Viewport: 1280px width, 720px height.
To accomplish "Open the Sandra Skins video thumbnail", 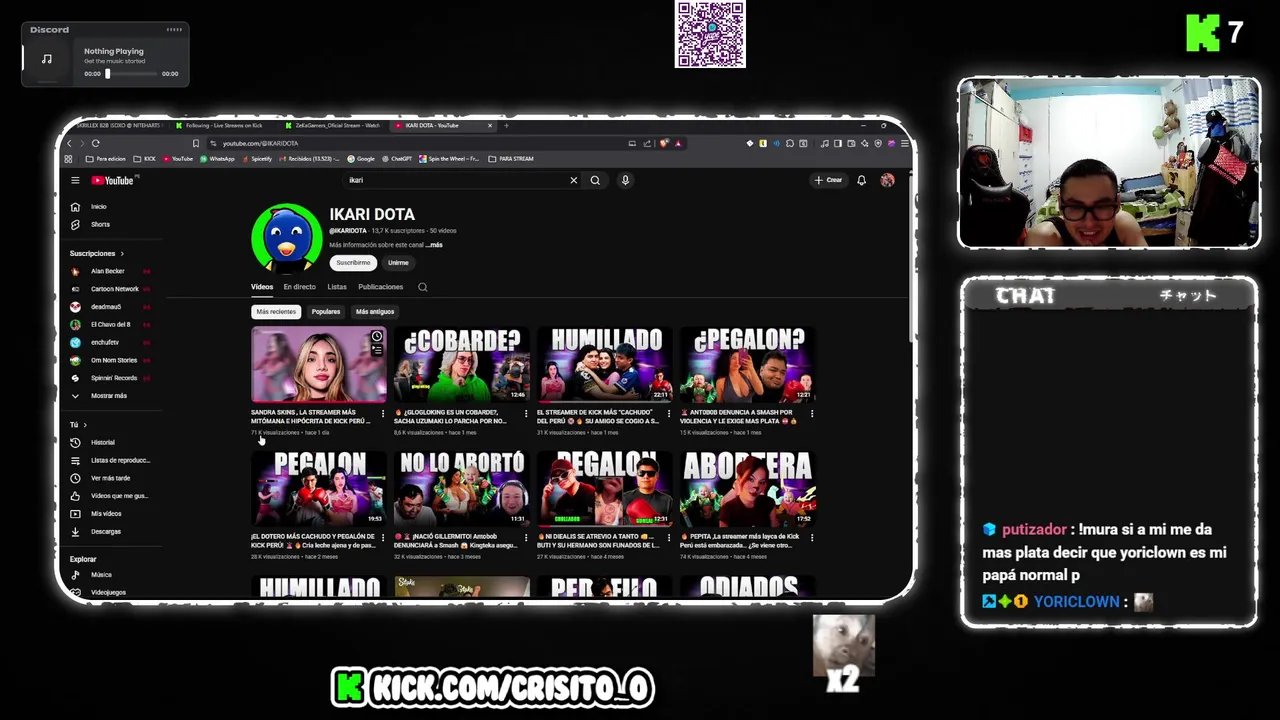I will [318, 364].
